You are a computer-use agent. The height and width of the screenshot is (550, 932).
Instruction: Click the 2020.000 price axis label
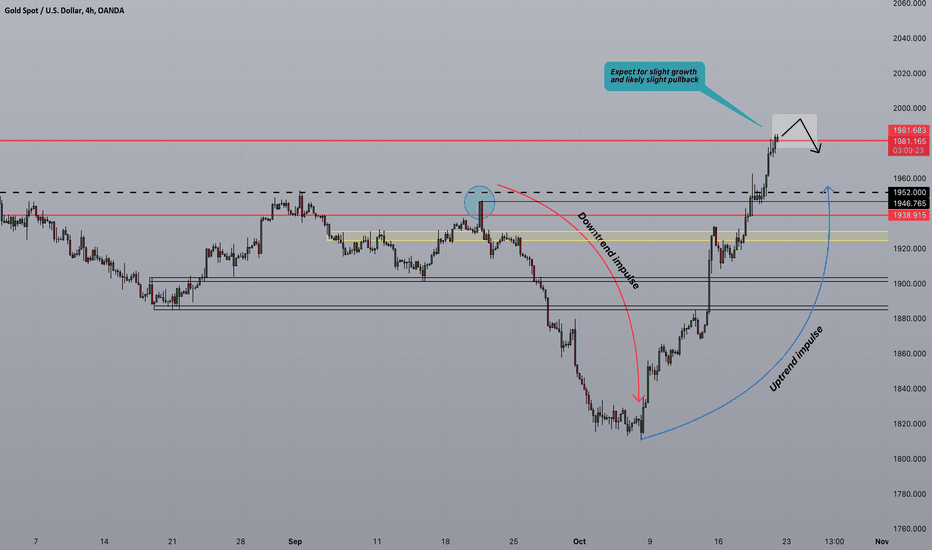click(x=909, y=73)
